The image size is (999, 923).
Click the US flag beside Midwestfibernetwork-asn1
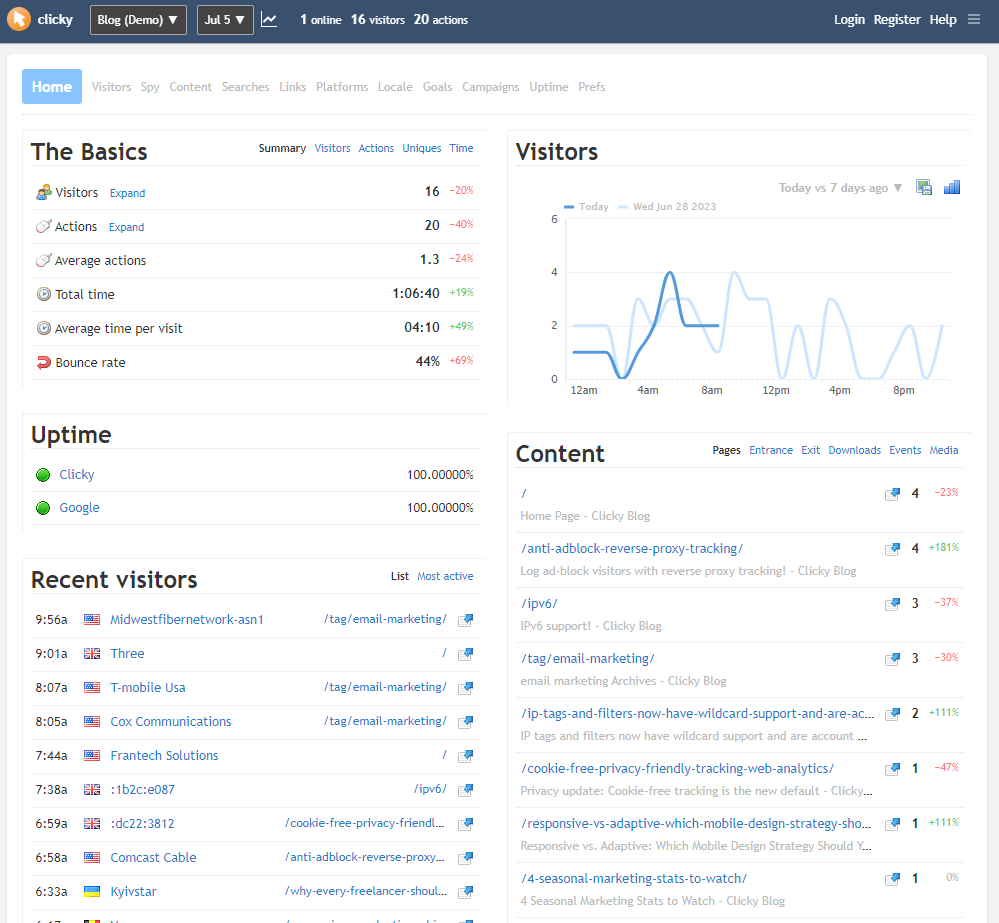pyautogui.click(x=92, y=619)
